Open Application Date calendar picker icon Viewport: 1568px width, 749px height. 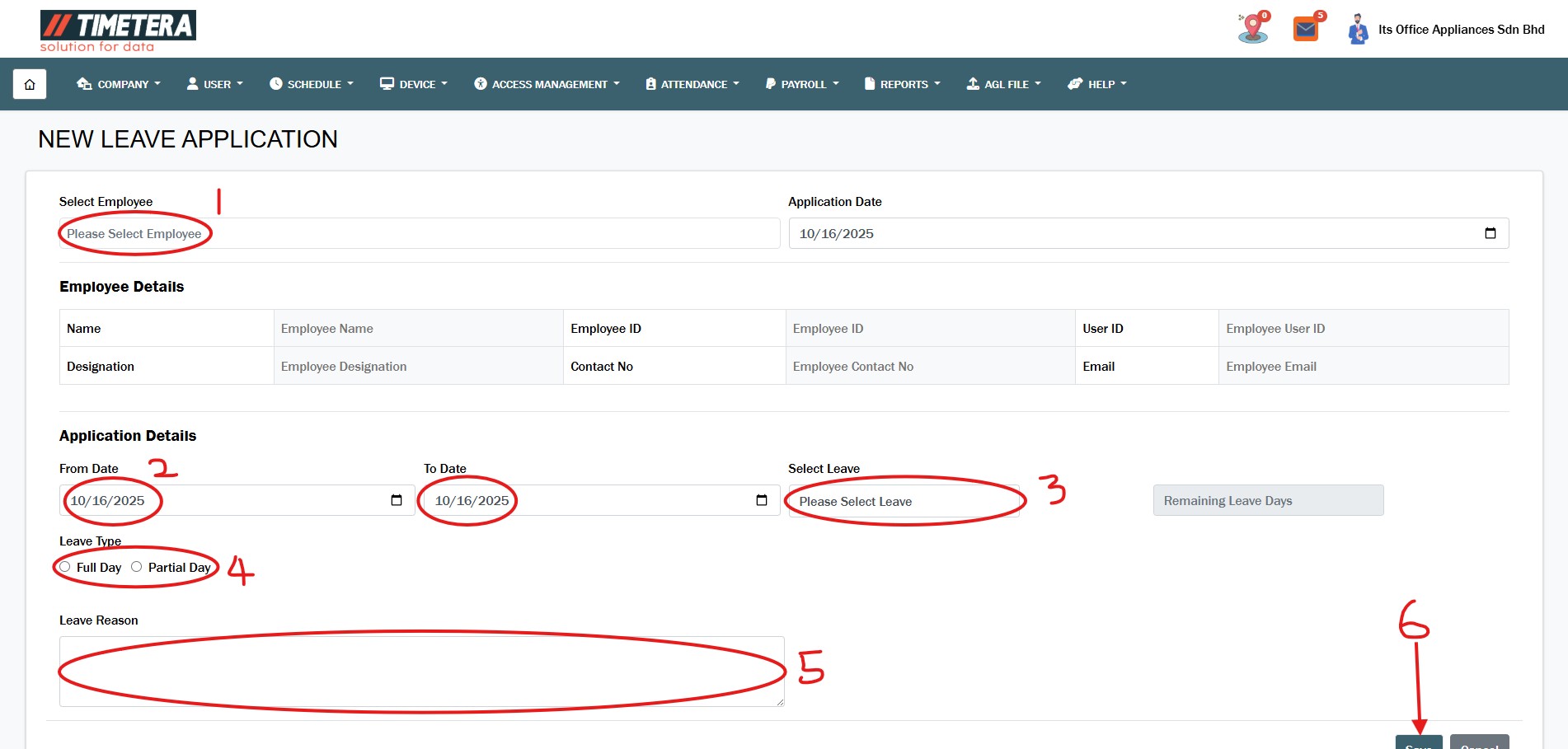click(1490, 233)
